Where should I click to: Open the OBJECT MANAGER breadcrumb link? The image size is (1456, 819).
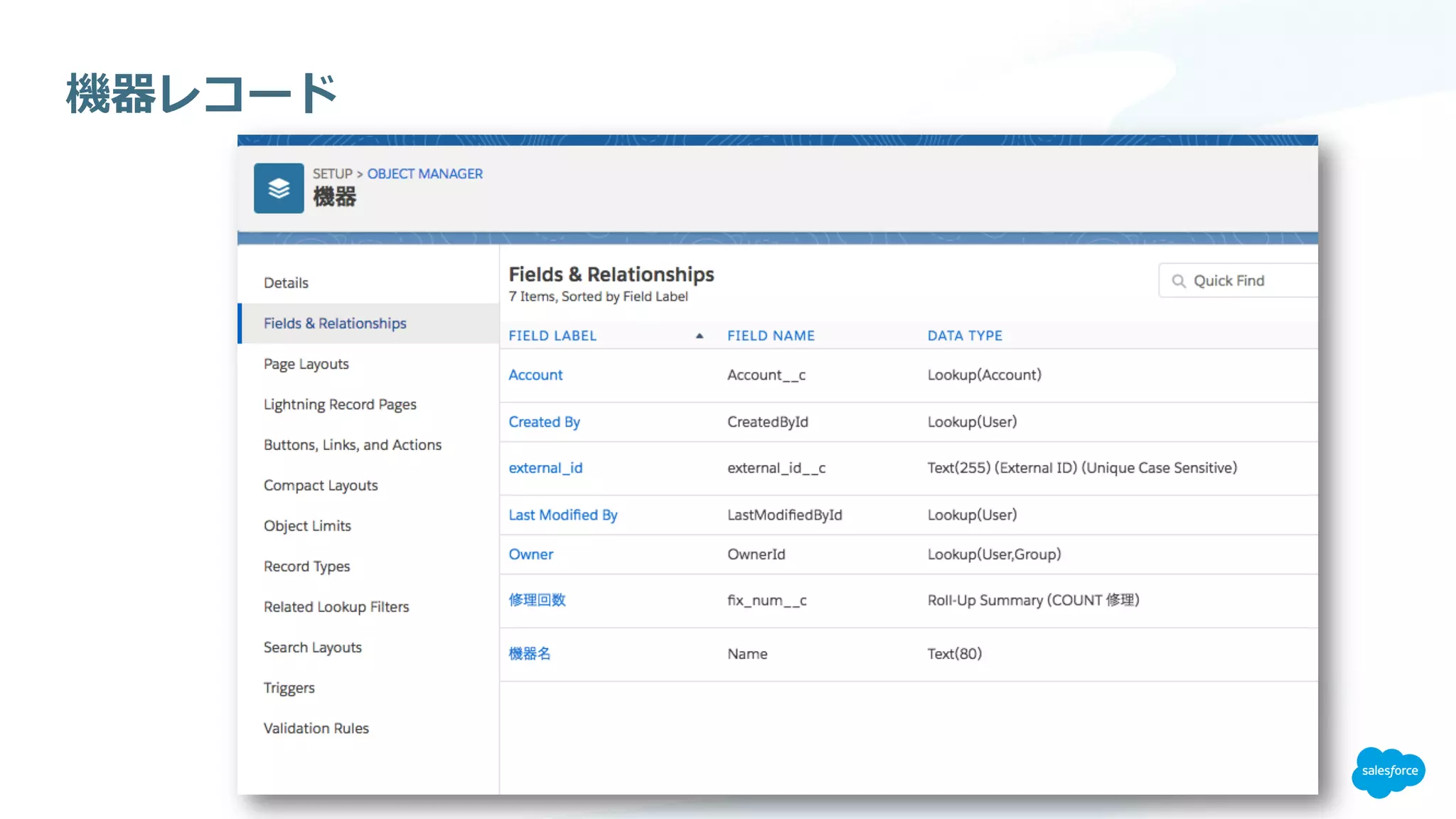[x=424, y=173]
